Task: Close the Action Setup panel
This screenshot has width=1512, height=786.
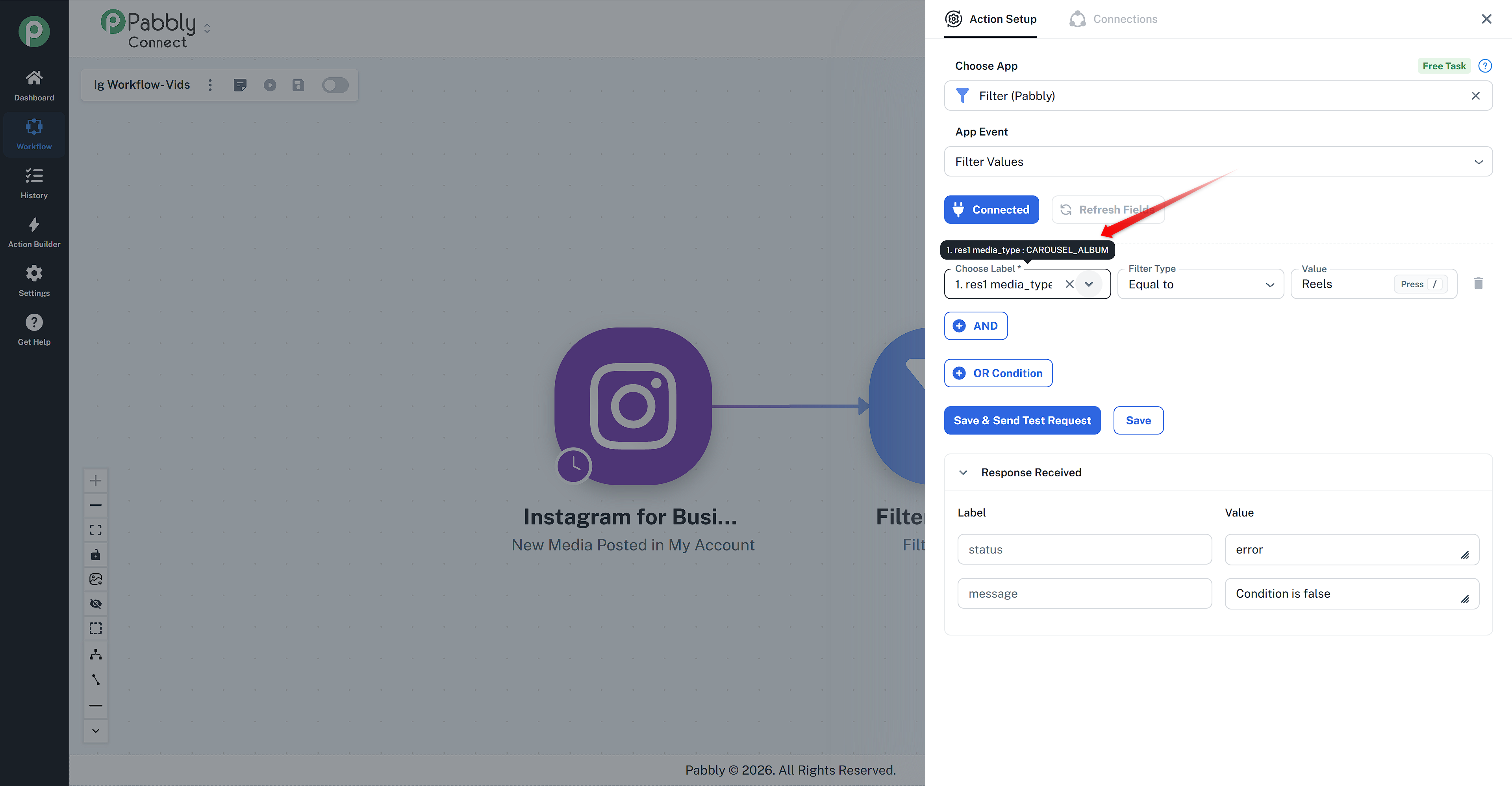Action: [1486, 19]
